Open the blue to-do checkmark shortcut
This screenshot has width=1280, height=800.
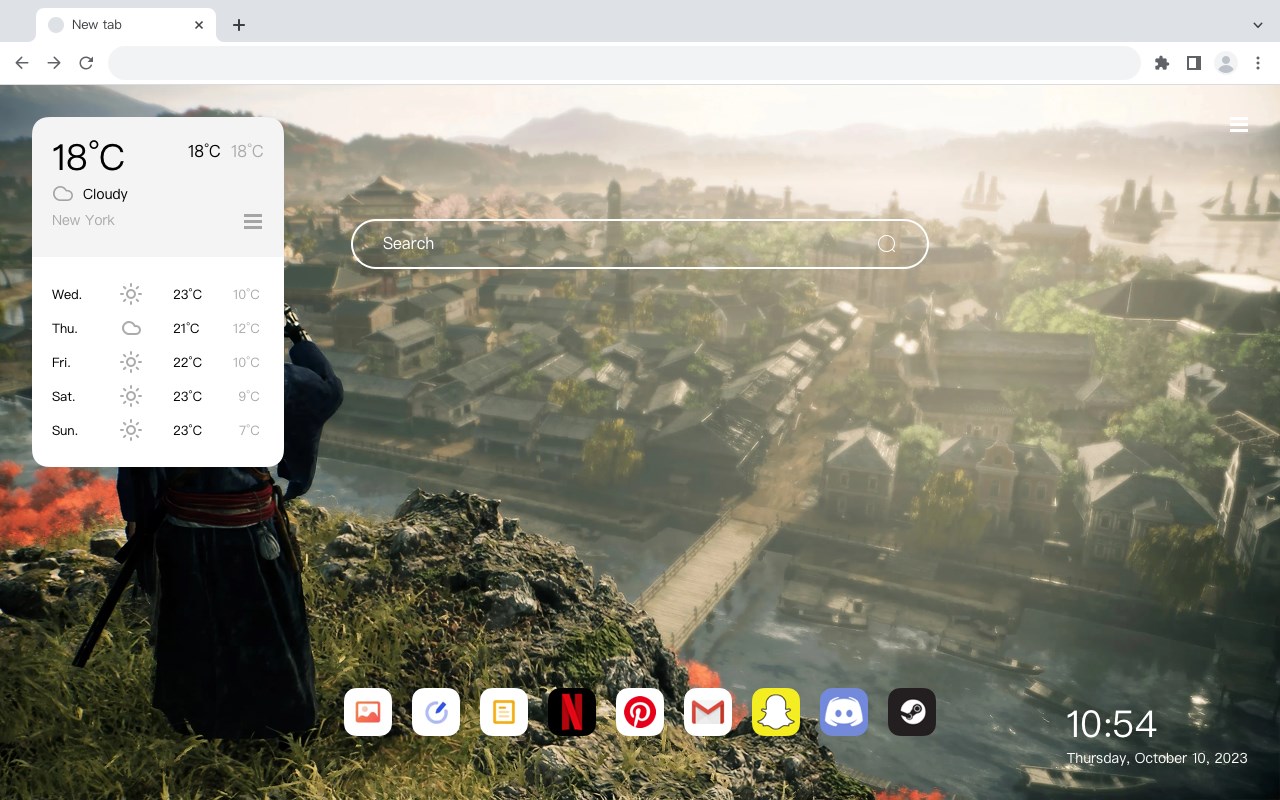(436, 712)
